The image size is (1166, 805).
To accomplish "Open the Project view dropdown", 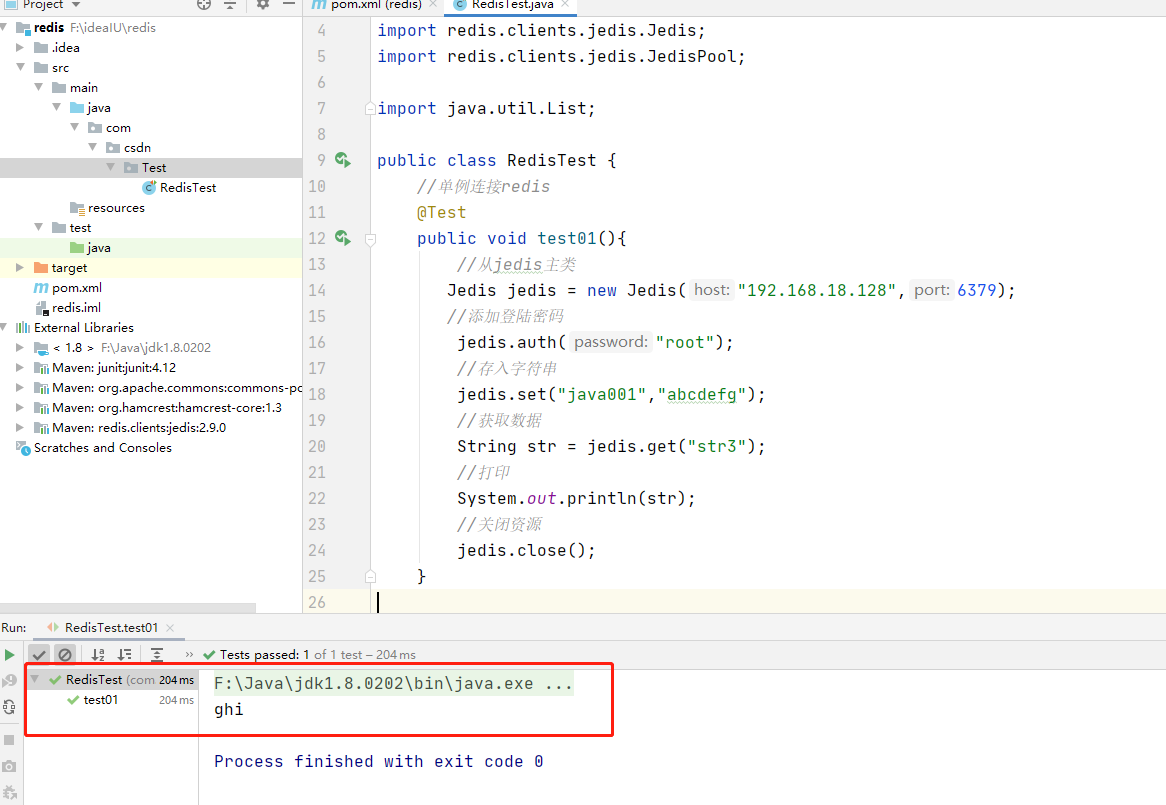I will [x=76, y=4].
